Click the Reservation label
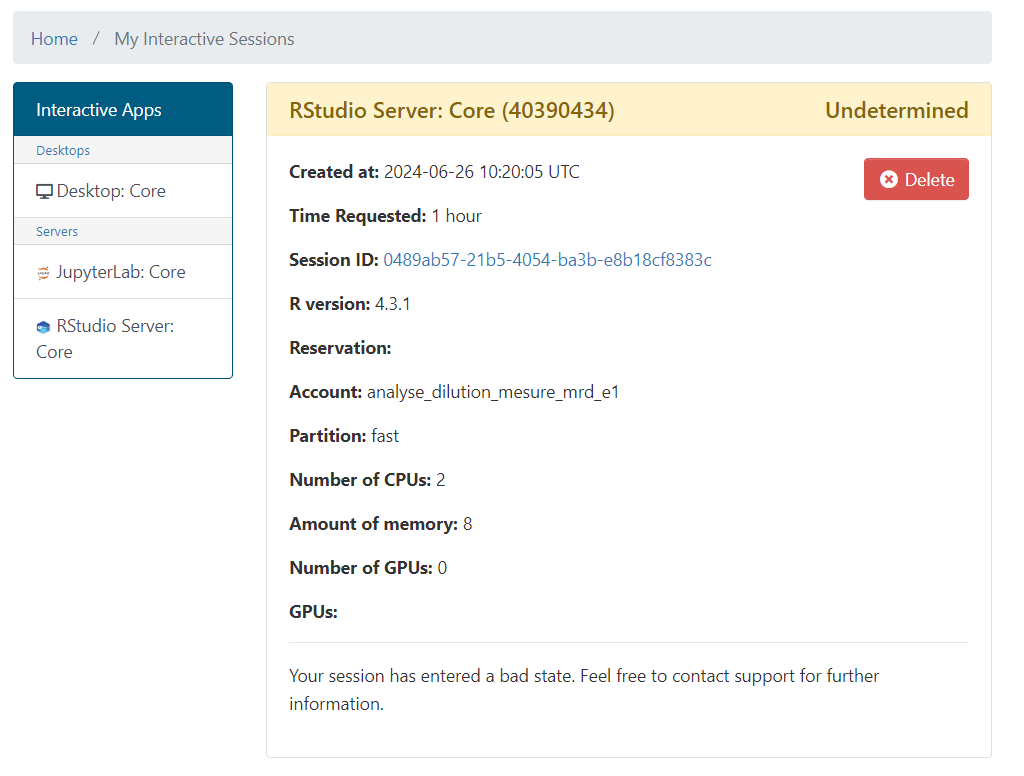The image size is (1024, 776). pyautogui.click(x=340, y=348)
